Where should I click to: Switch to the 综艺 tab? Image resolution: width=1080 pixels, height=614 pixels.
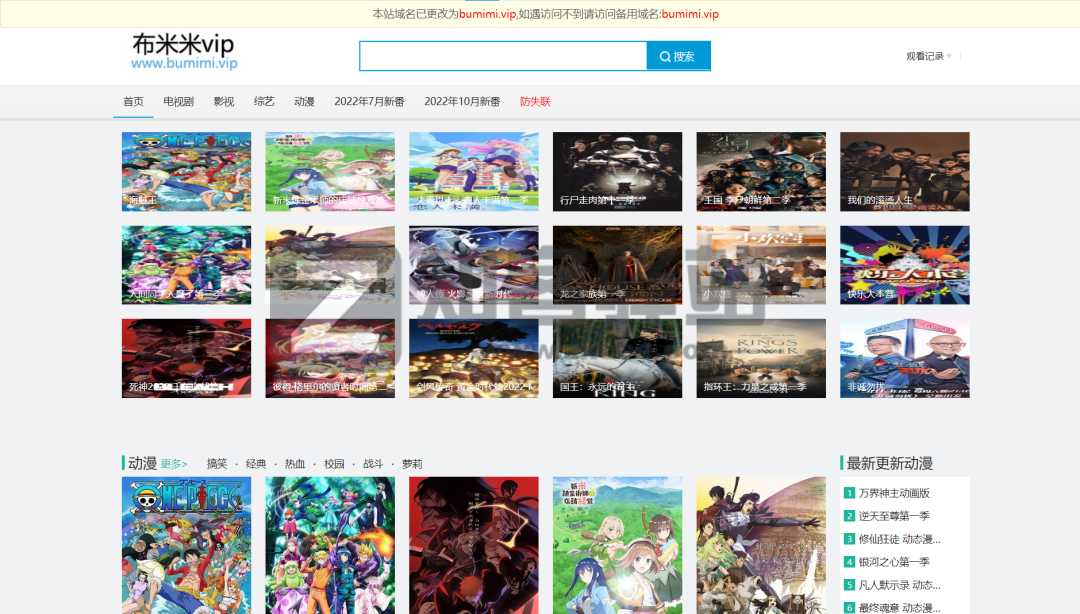(264, 101)
